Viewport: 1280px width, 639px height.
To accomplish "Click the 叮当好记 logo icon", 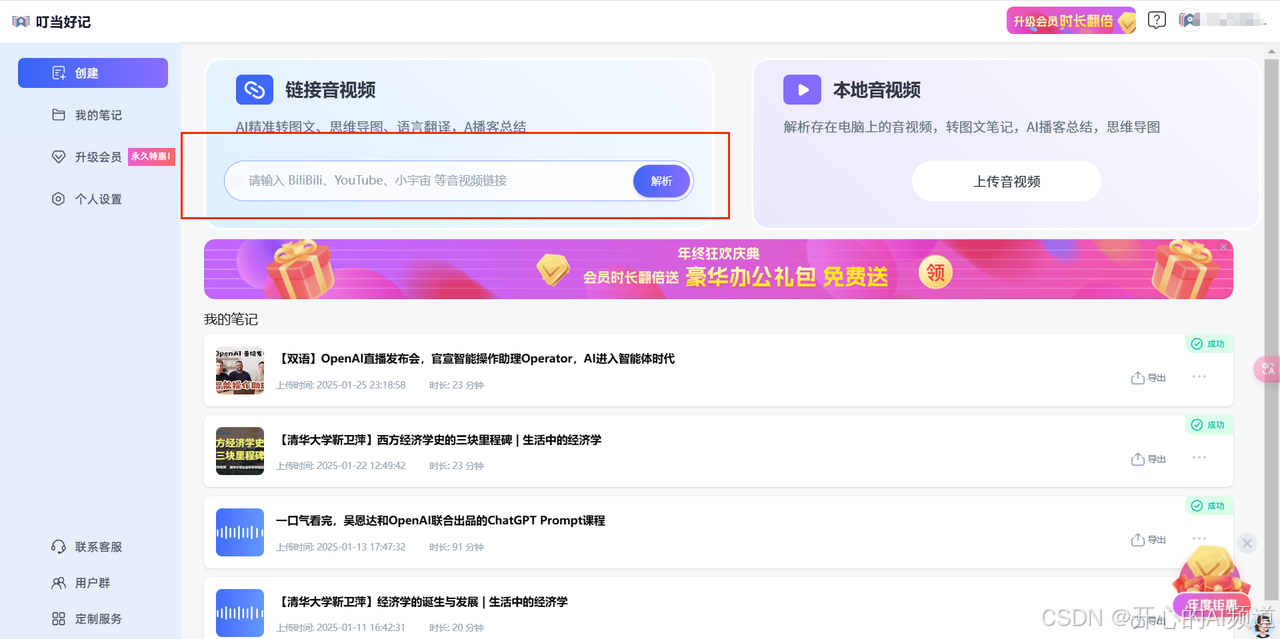I will 21,22.
